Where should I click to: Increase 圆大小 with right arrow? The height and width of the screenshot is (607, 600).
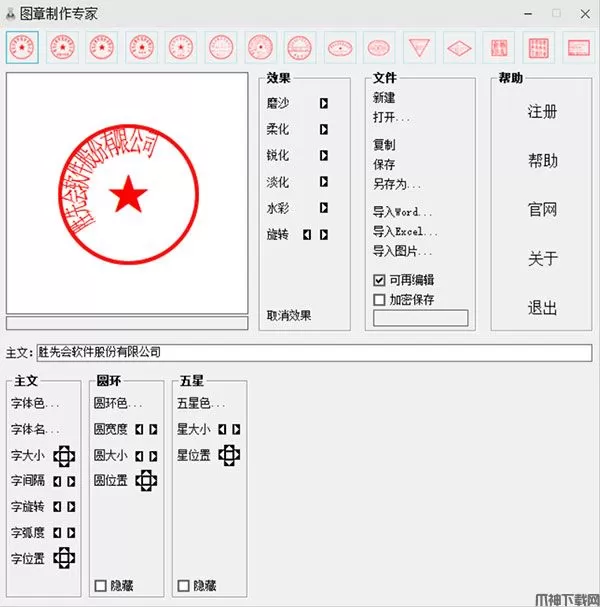point(153,456)
